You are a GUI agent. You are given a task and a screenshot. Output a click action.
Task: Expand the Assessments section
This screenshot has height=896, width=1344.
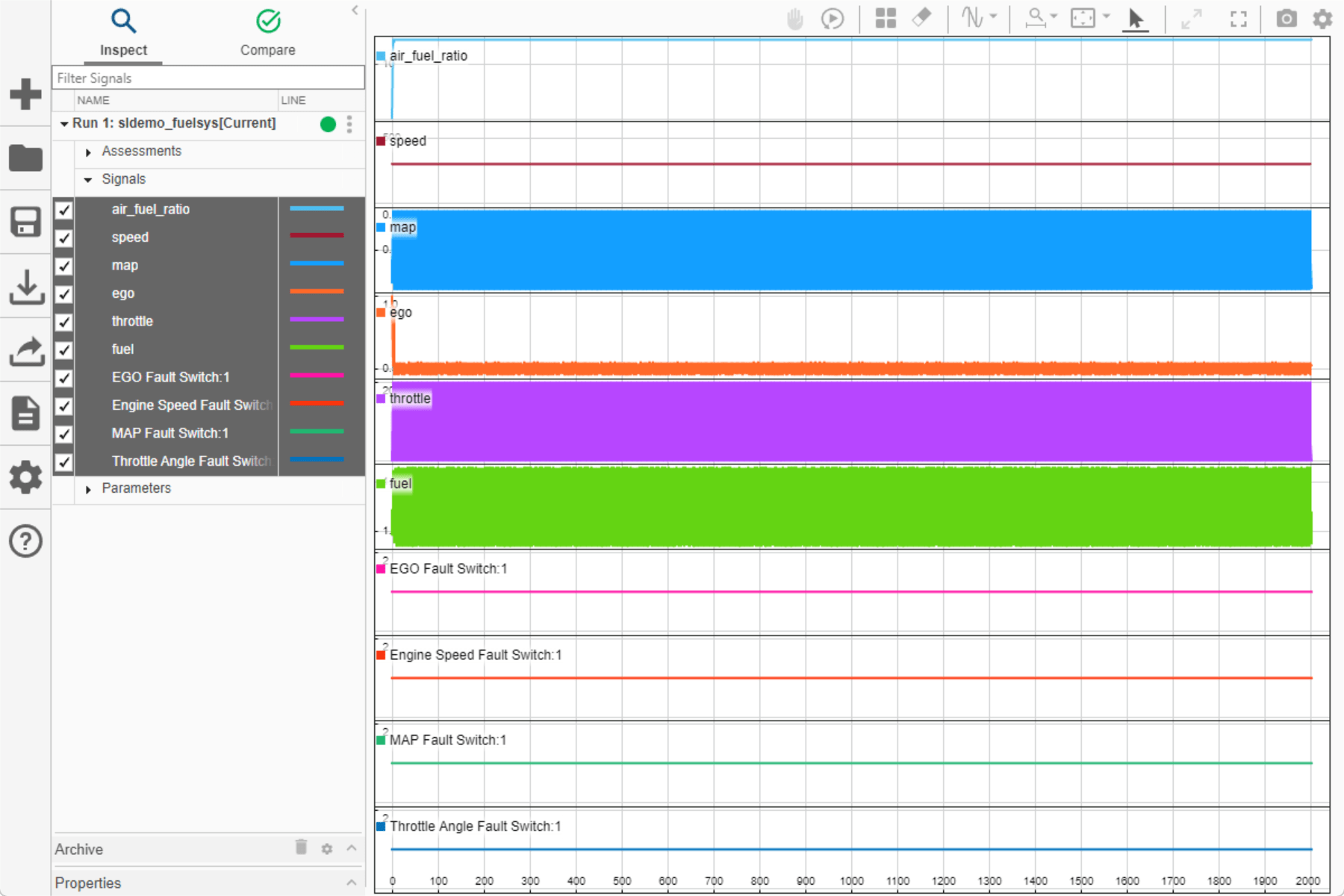87,151
